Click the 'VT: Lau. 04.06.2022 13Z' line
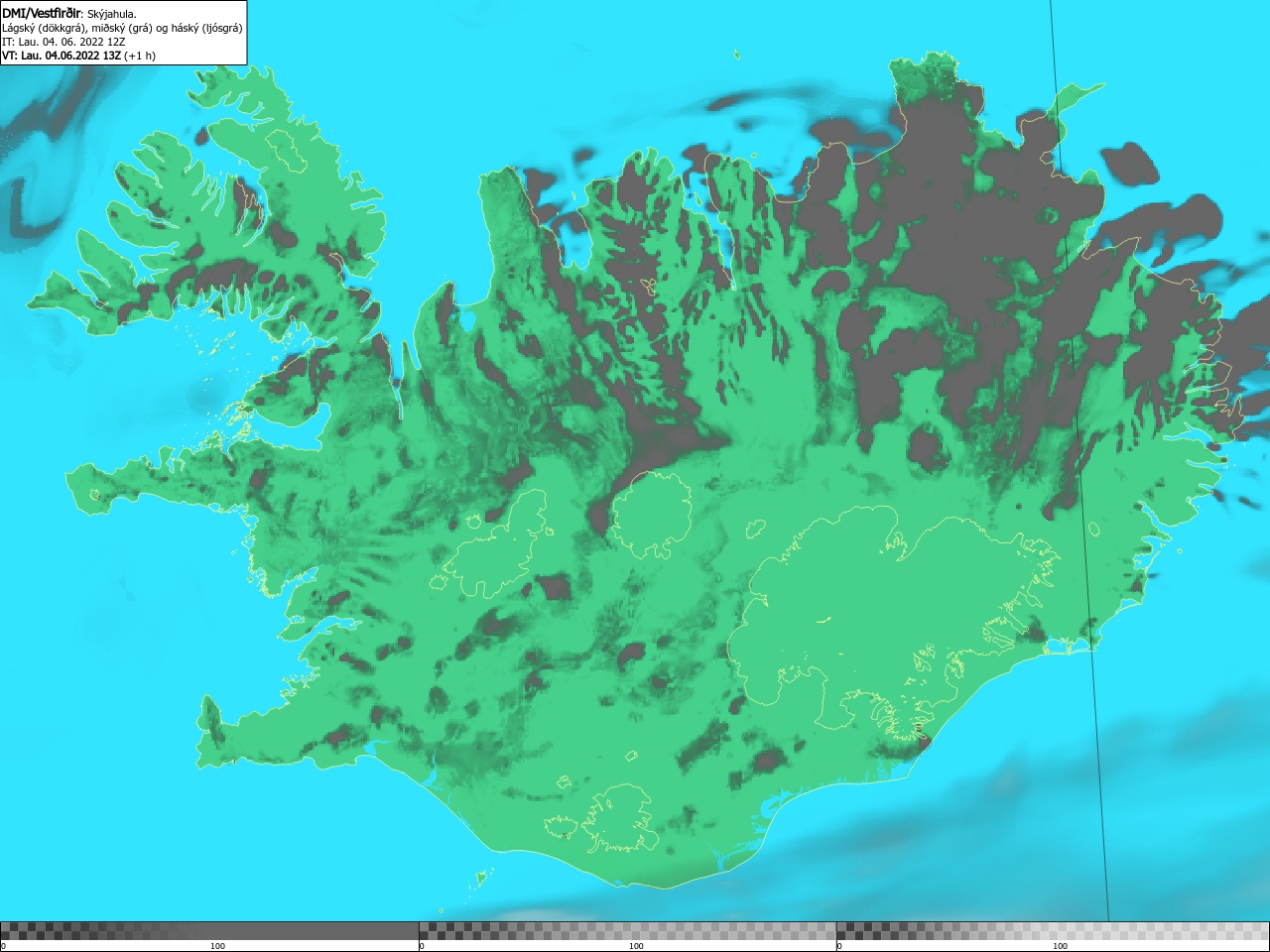 coord(62,56)
